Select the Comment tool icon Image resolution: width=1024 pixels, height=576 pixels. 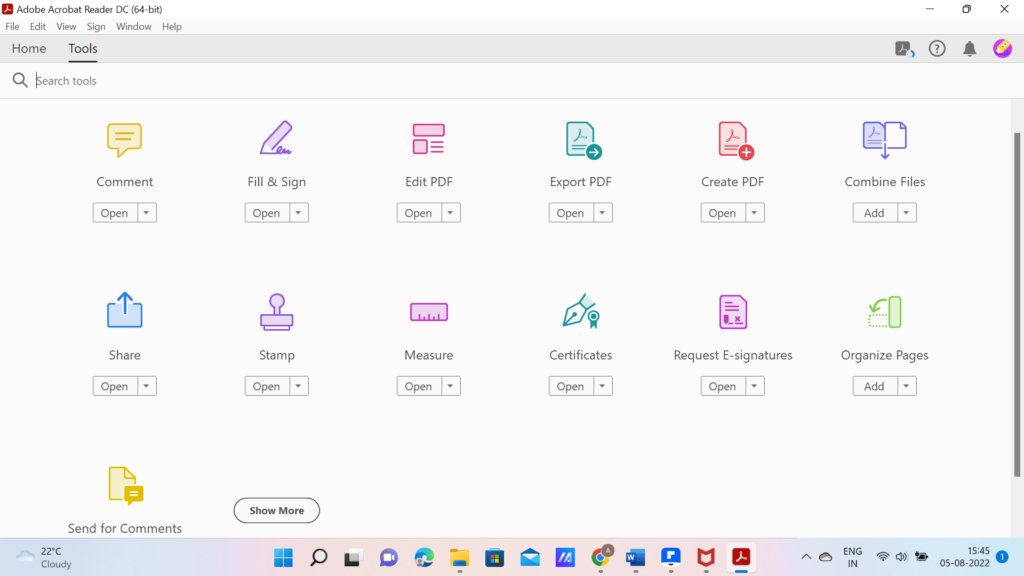[124, 140]
